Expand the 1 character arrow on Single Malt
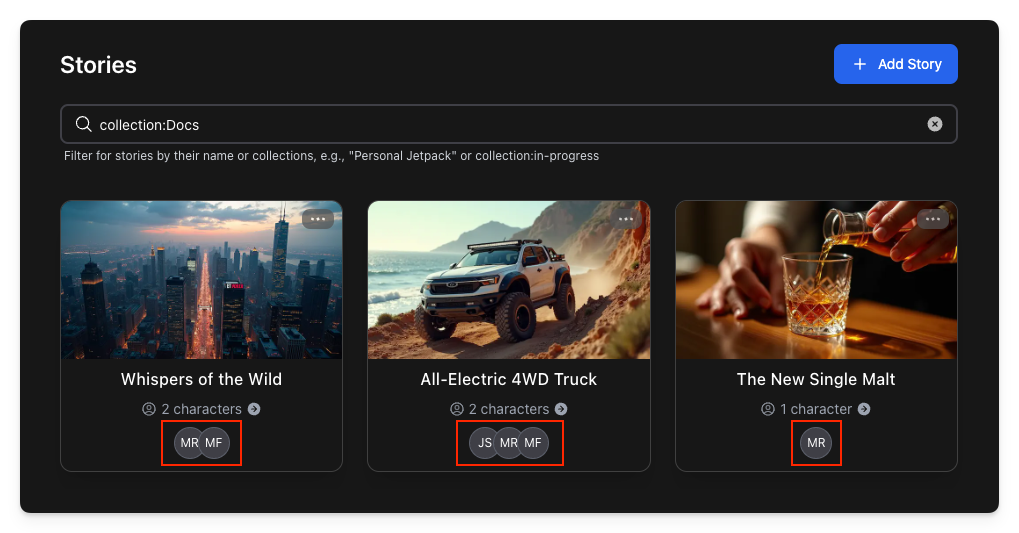 (x=864, y=409)
